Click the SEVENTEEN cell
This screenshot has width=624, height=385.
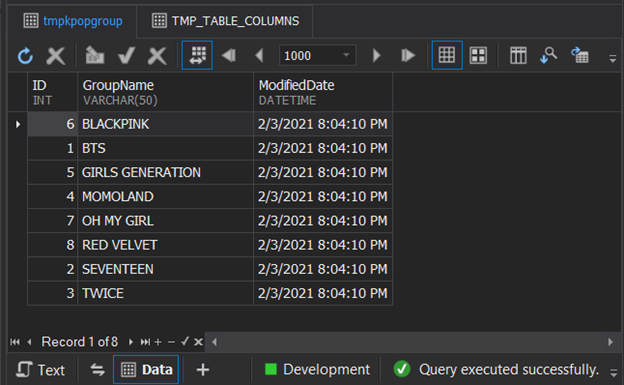(166, 269)
